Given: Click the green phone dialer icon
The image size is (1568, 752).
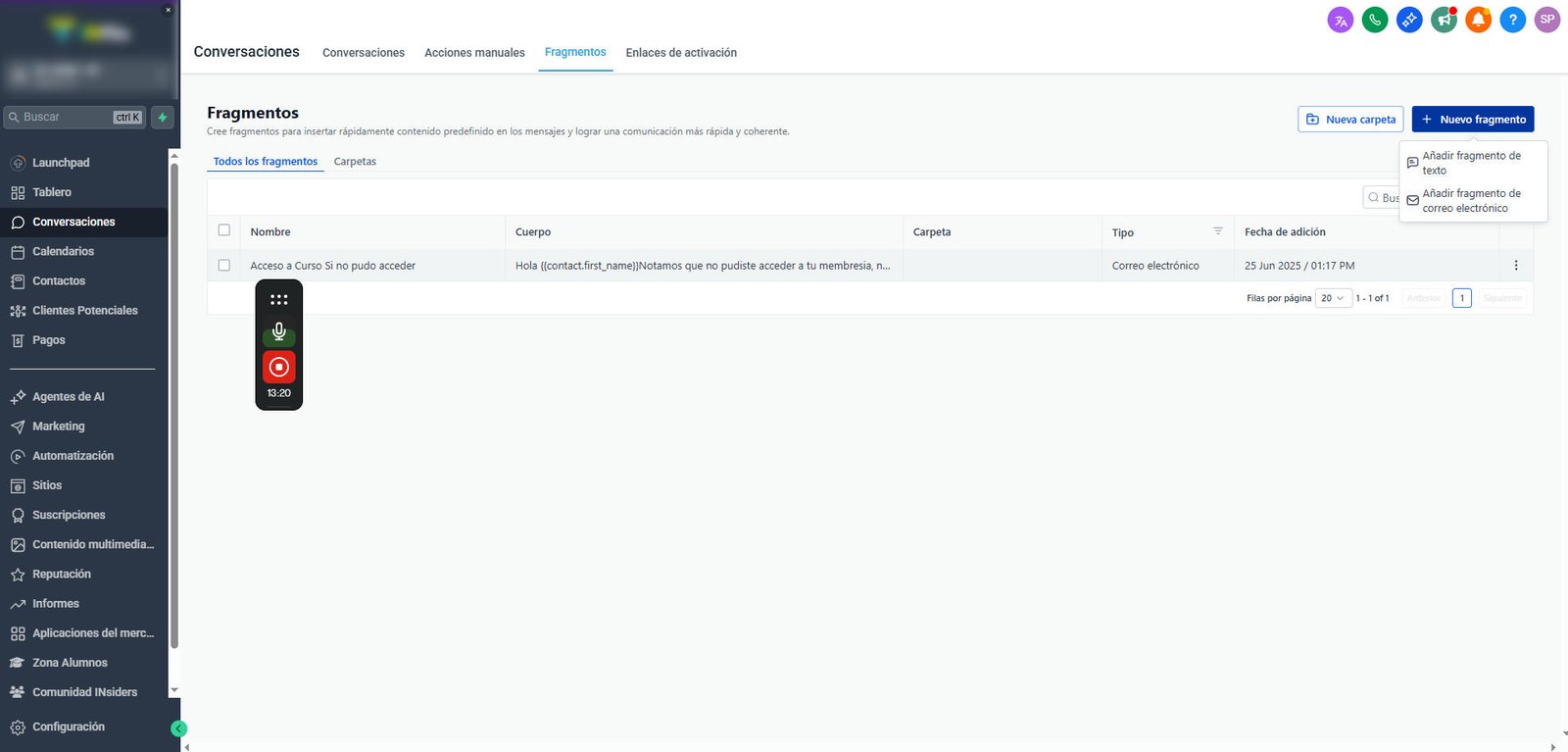Looking at the screenshot, I should 1375,20.
